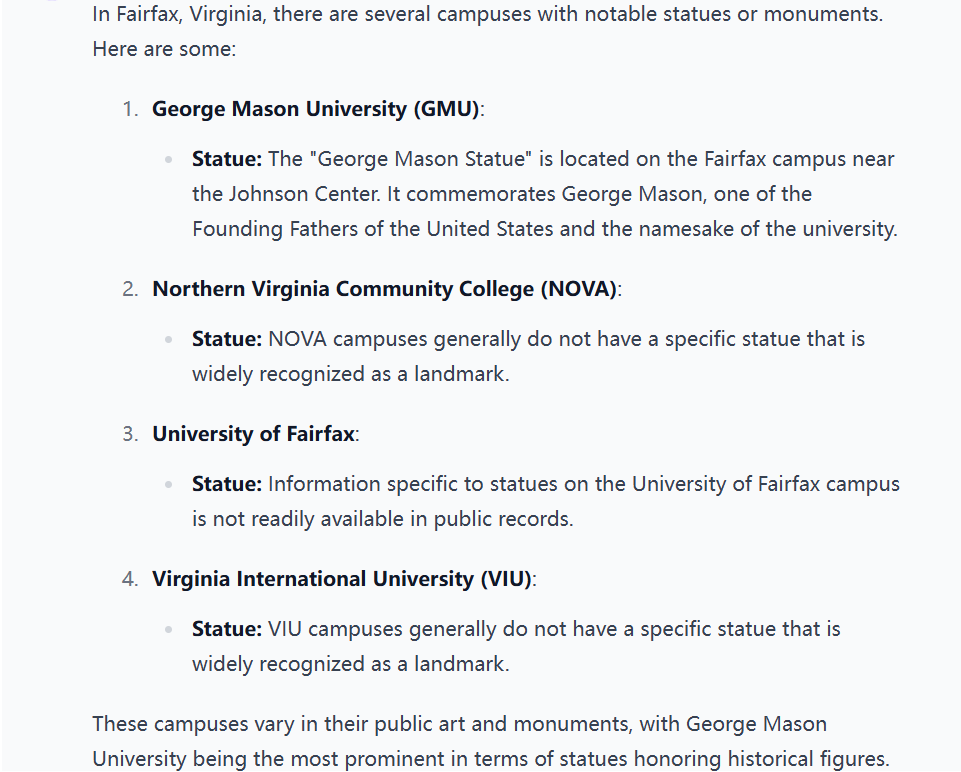Click list number 3 before University of Fairfax
This screenshot has height=772, width=961.
pyautogui.click(x=130, y=434)
